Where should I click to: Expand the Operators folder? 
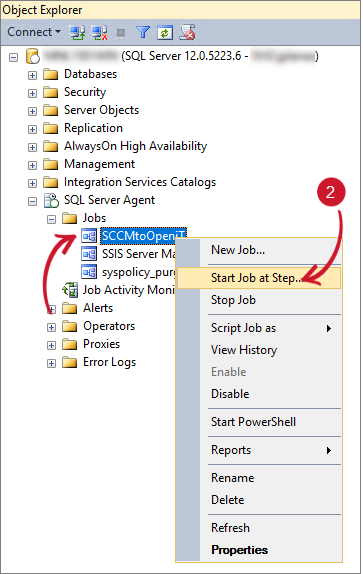[52, 327]
